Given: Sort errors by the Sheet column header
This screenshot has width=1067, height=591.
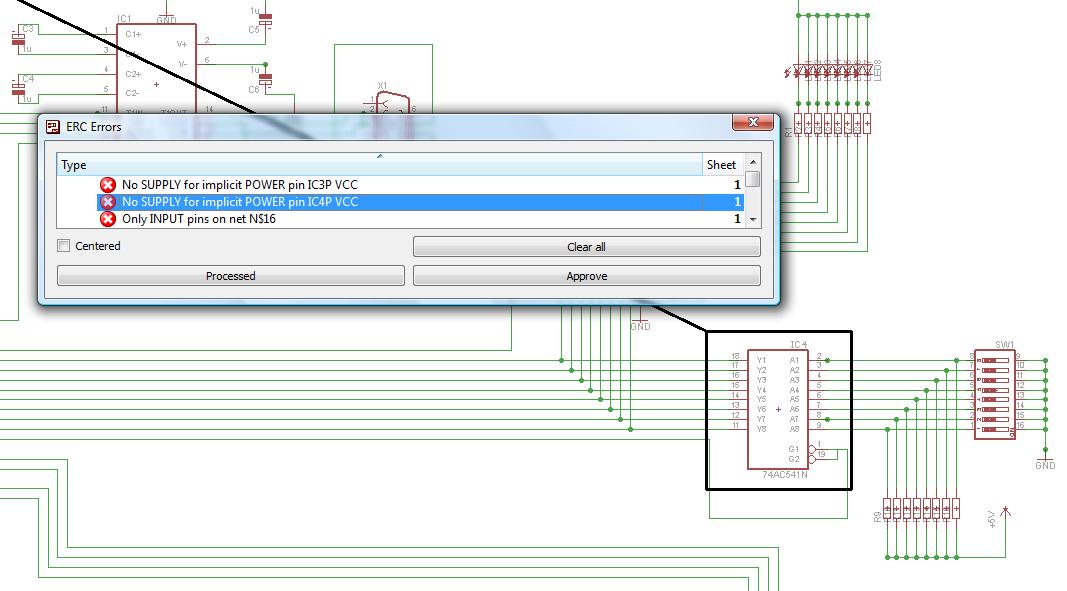Looking at the screenshot, I should (721, 165).
